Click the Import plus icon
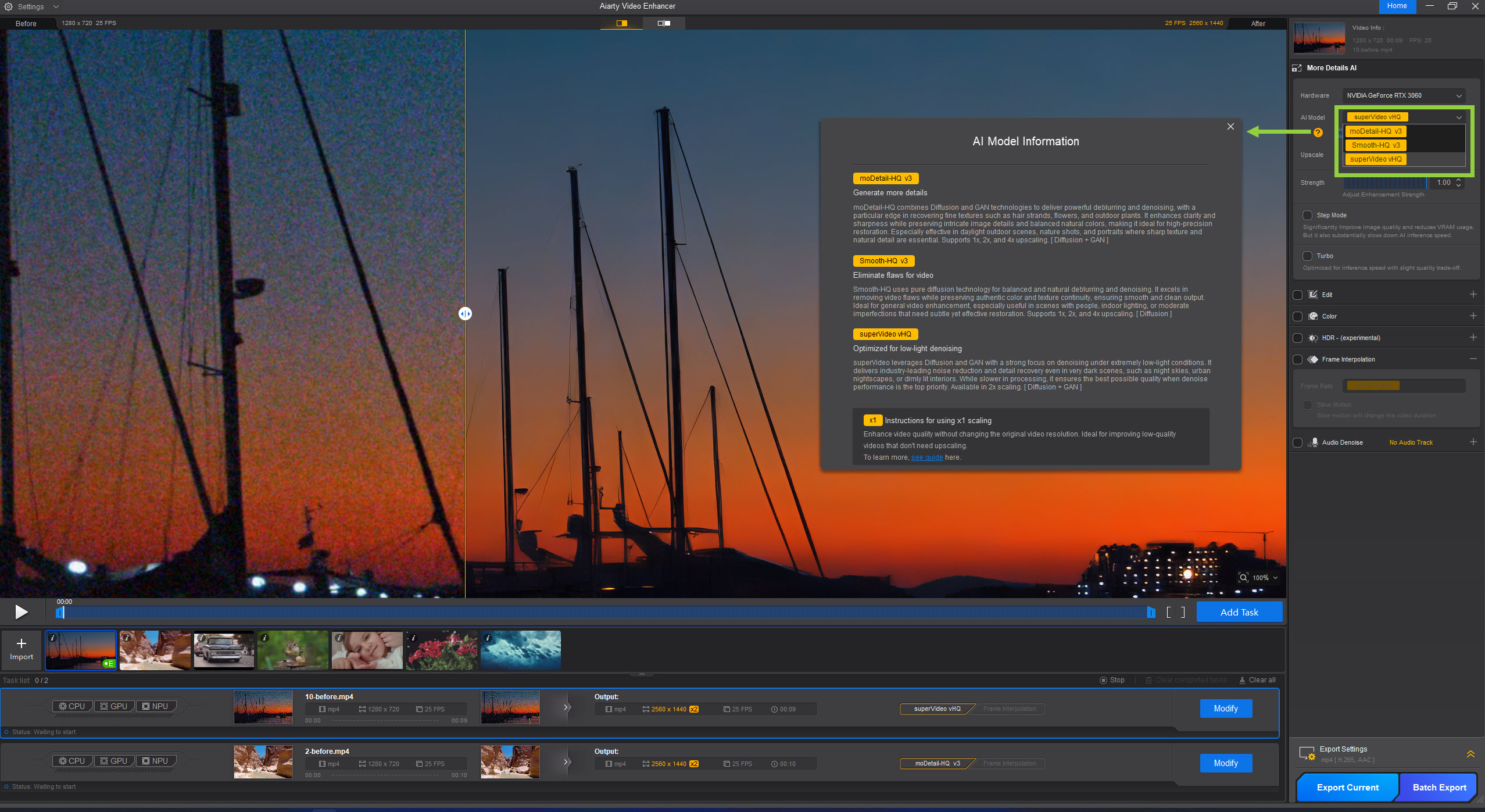The width and height of the screenshot is (1485, 812). click(22, 643)
